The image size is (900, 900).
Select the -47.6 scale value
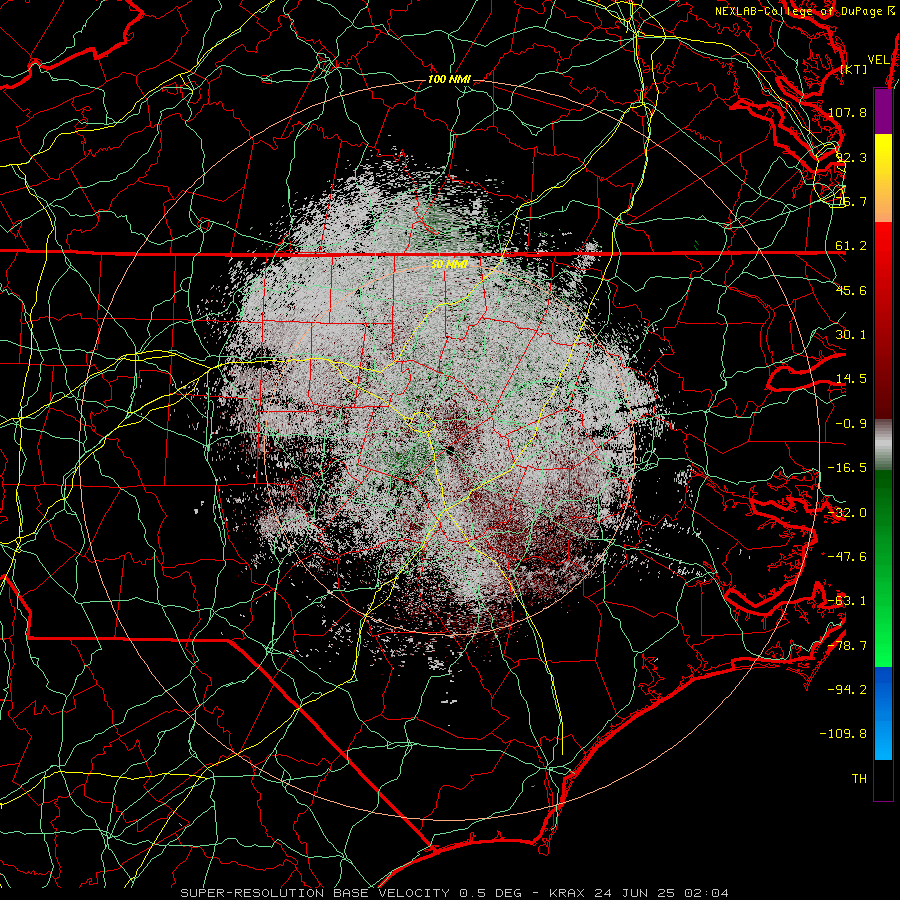pos(847,557)
